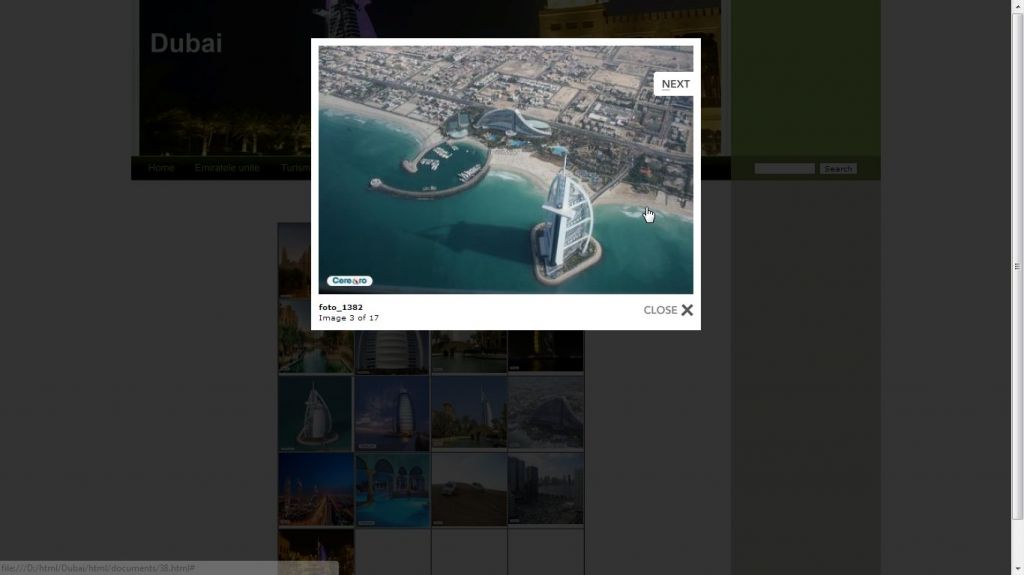Open the Burj Al Arab at dusk thumbnail

pyautogui.click(x=392, y=413)
